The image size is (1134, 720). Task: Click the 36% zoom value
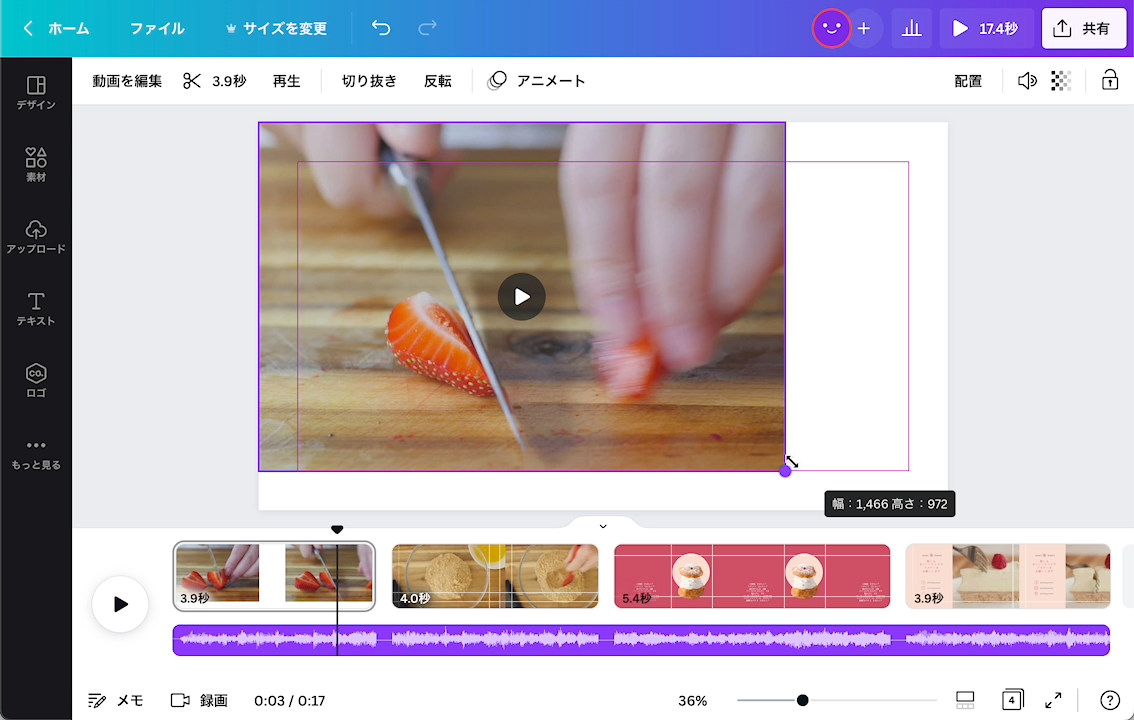[692, 700]
